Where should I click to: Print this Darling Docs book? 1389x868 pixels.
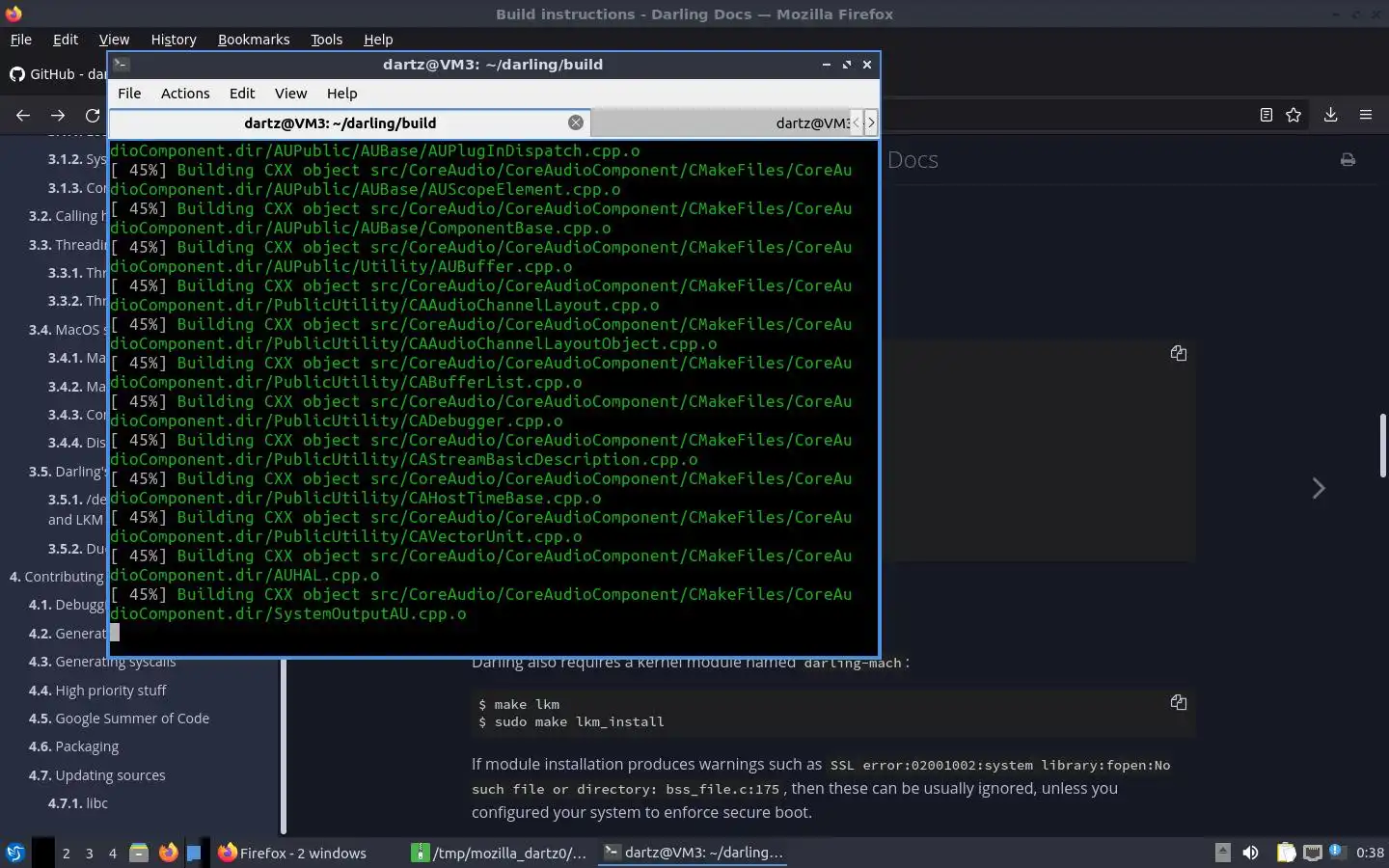click(x=1348, y=160)
